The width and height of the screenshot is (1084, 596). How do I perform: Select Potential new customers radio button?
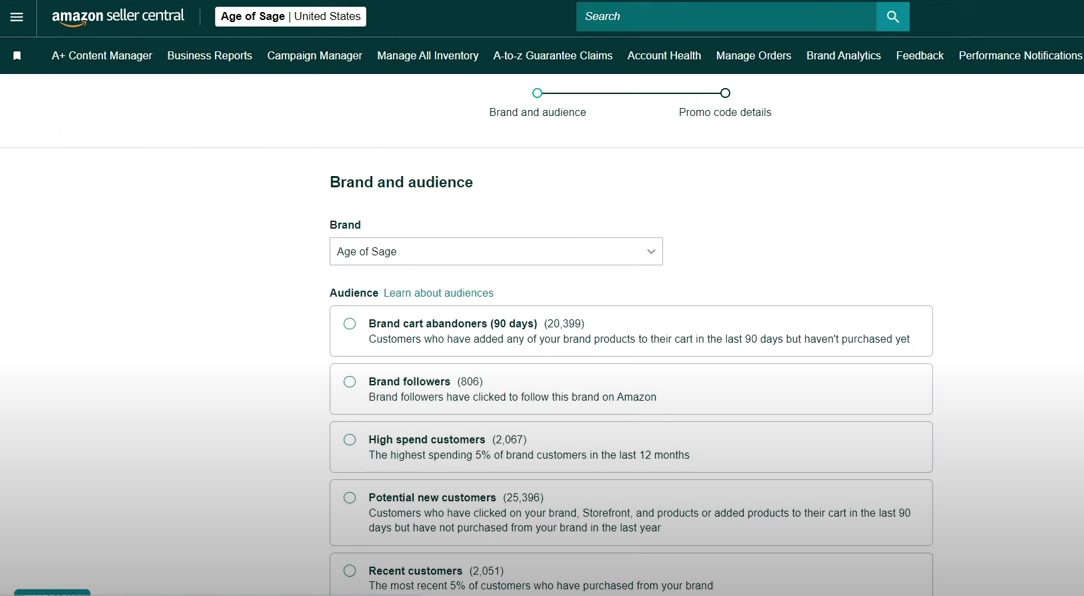click(x=350, y=498)
